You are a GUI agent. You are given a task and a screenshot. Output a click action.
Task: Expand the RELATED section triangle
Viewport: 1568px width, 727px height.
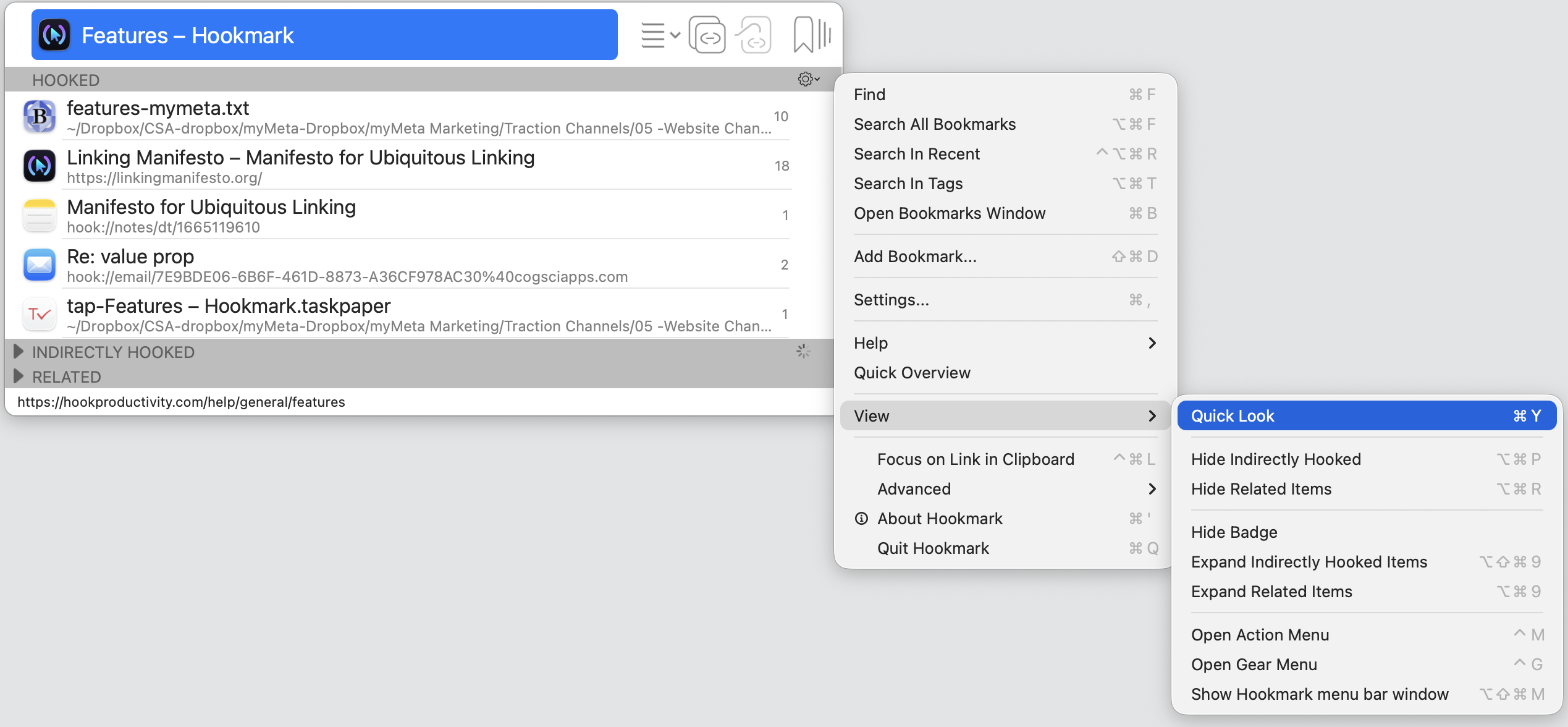[x=19, y=376]
